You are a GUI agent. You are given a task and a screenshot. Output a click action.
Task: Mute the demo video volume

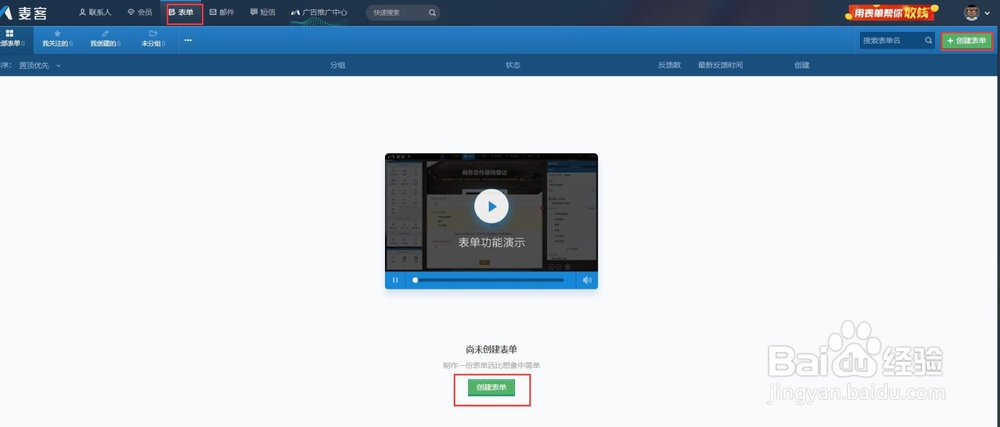click(x=587, y=280)
